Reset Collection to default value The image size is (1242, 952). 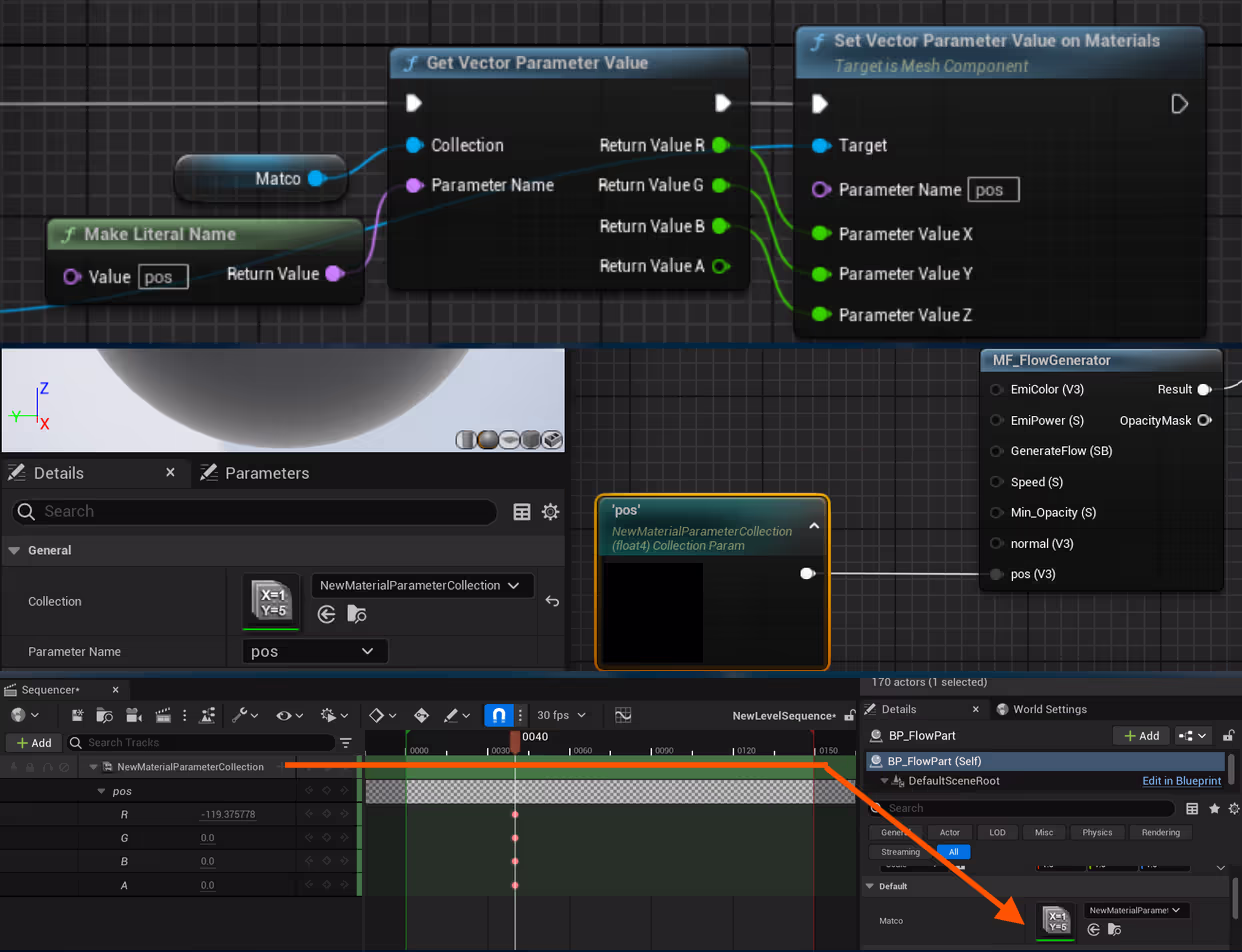551,601
